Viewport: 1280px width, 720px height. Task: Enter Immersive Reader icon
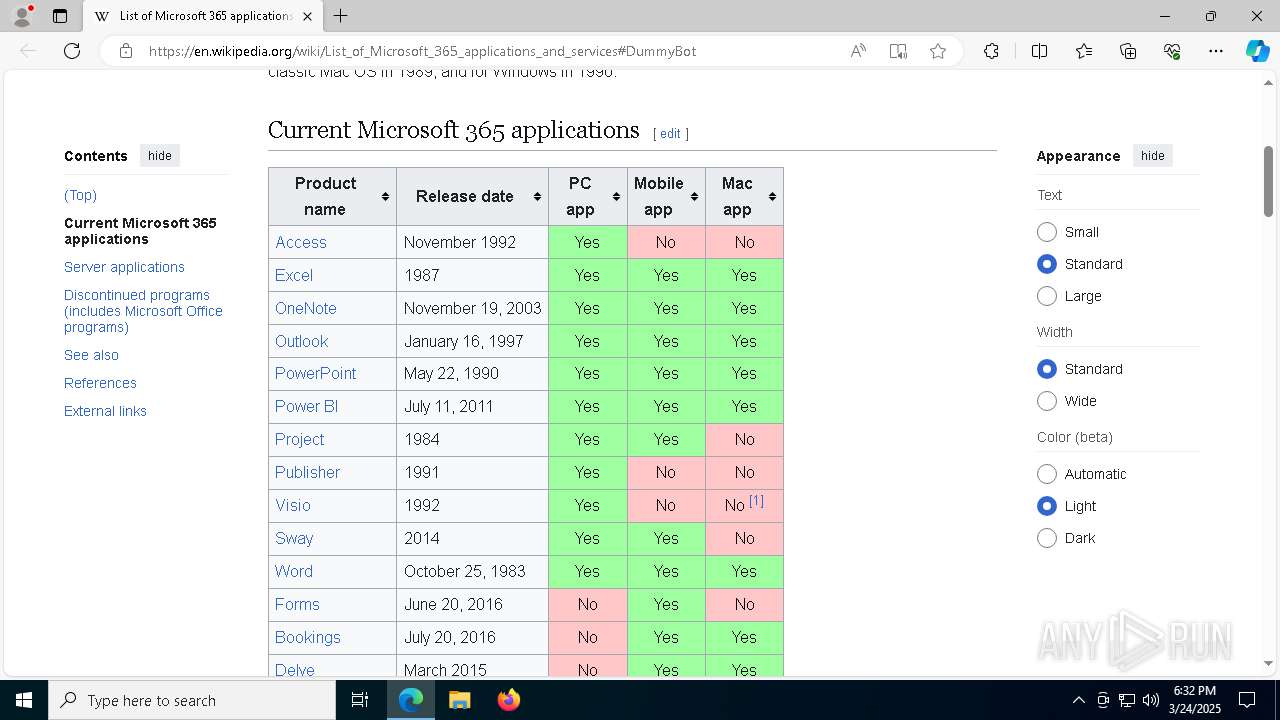pos(898,51)
